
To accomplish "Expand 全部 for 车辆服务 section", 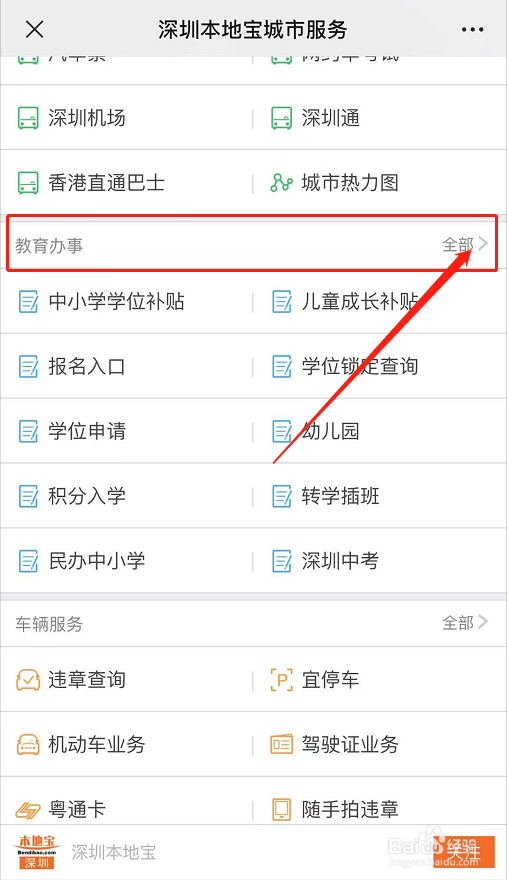I will [465, 623].
